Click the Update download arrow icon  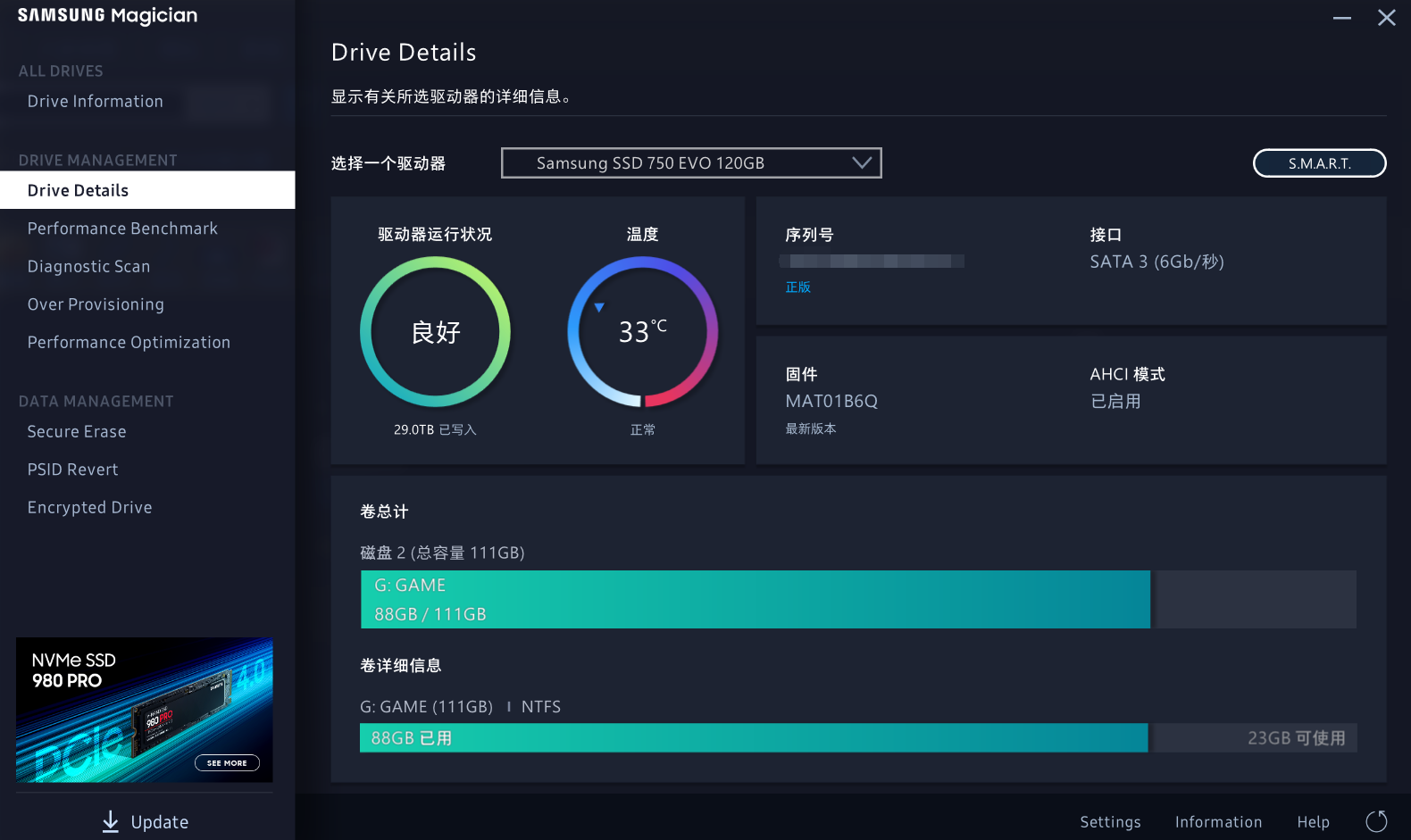point(110,821)
